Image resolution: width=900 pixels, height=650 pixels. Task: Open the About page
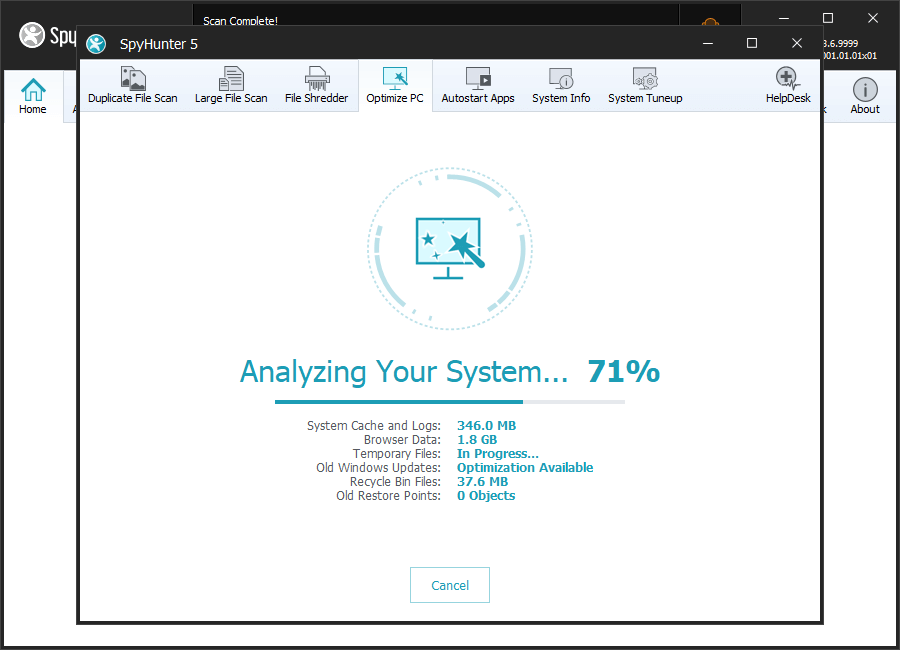(x=865, y=97)
